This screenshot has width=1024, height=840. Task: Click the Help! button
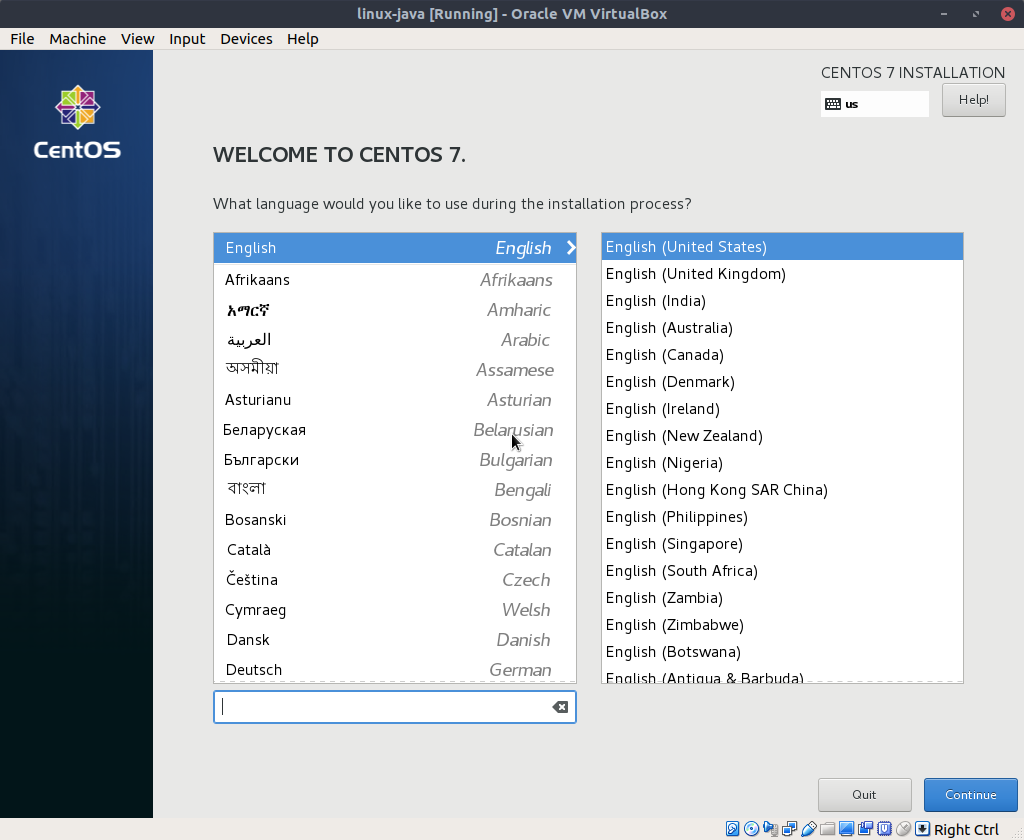[973, 100]
